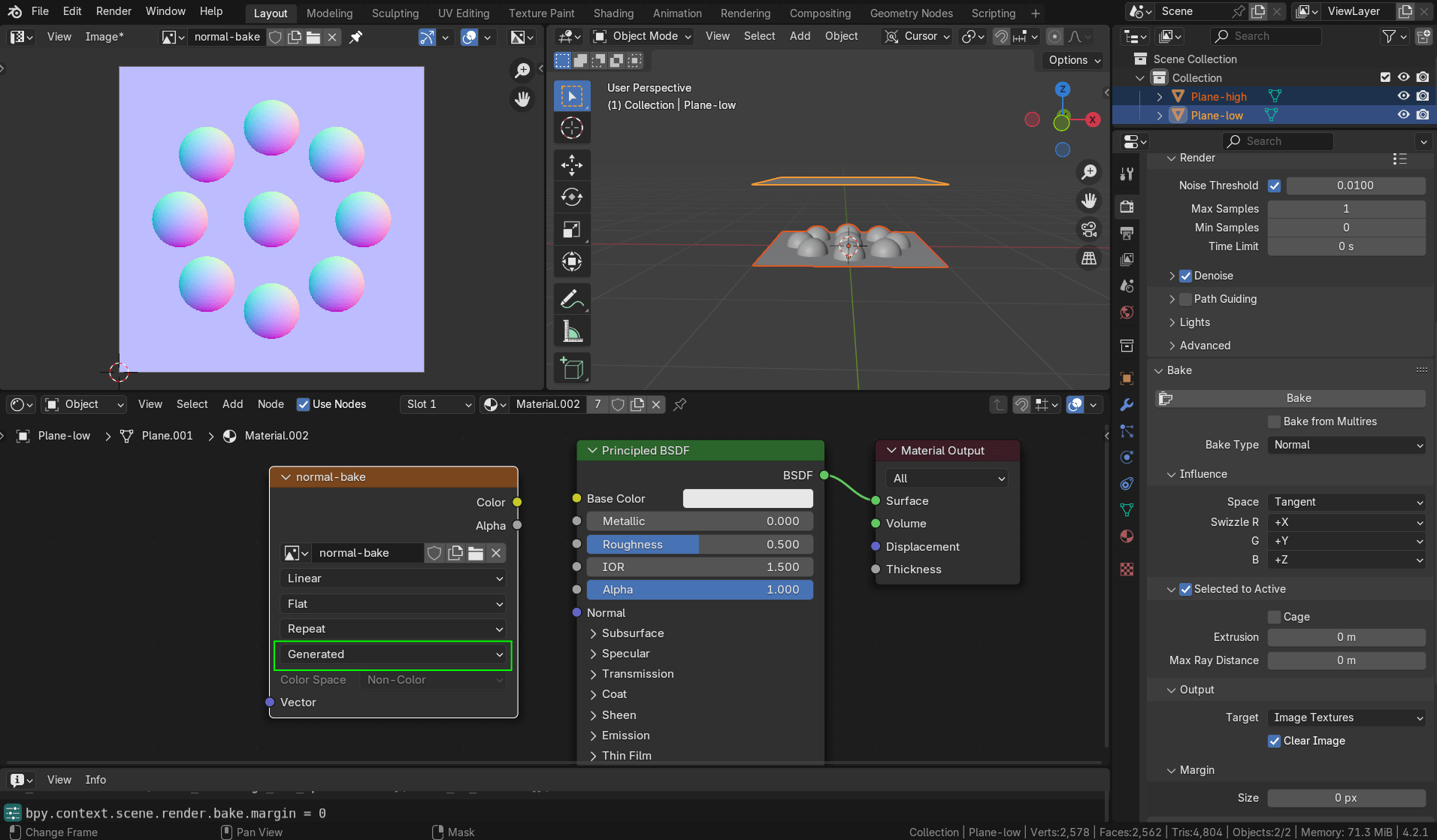The height and width of the screenshot is (840, 1437).
Task: Click the viewport Options button
Action: (1075, 60)
